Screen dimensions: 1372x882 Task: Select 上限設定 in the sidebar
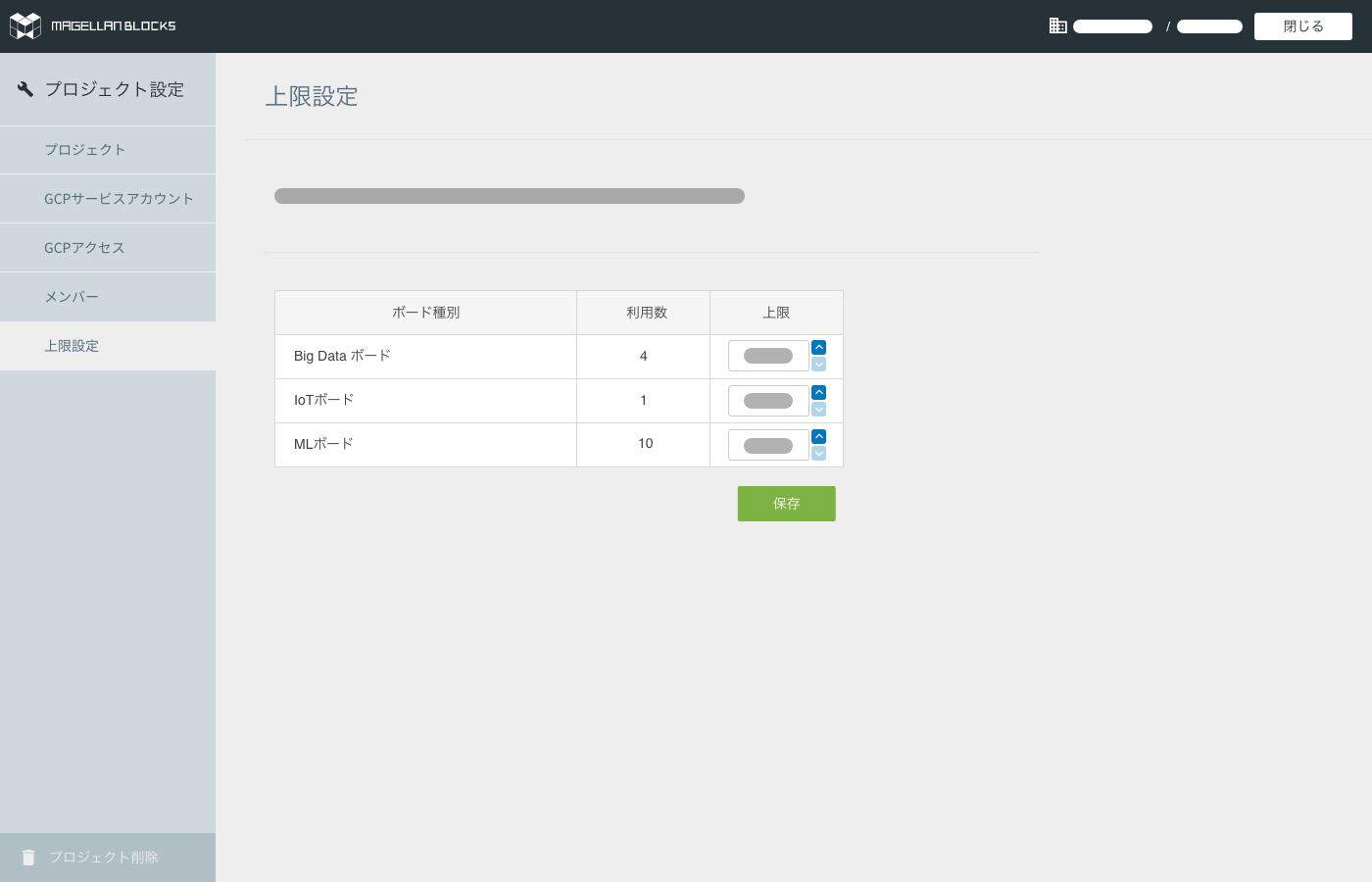pyautogui.click(x=108, y=346)
